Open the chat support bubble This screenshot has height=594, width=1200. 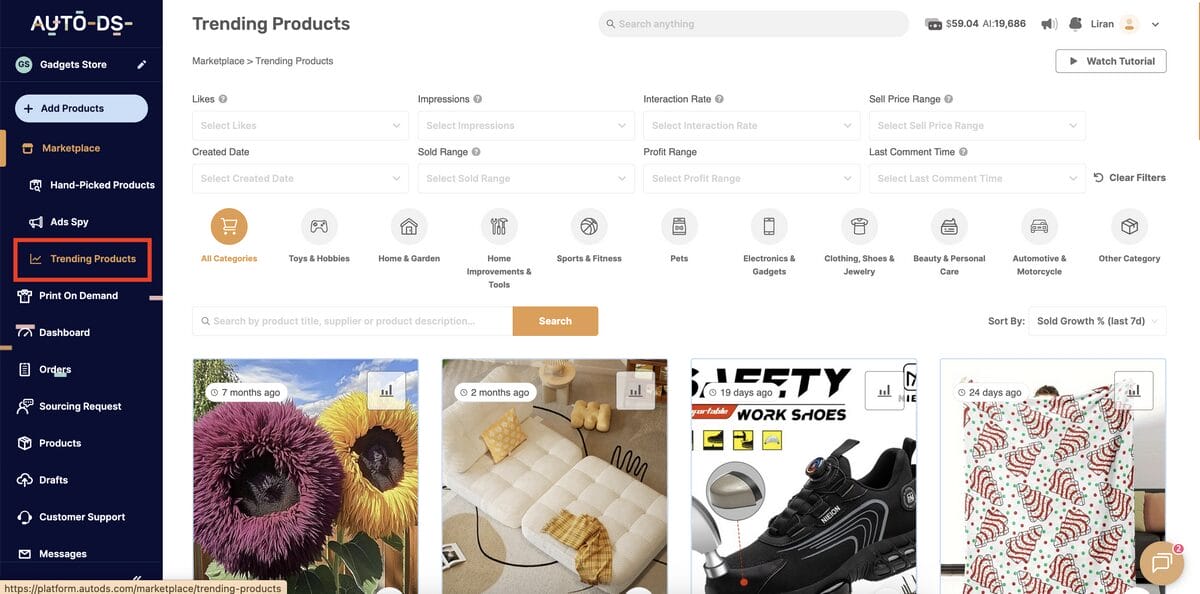click(x=1161, y=563)
